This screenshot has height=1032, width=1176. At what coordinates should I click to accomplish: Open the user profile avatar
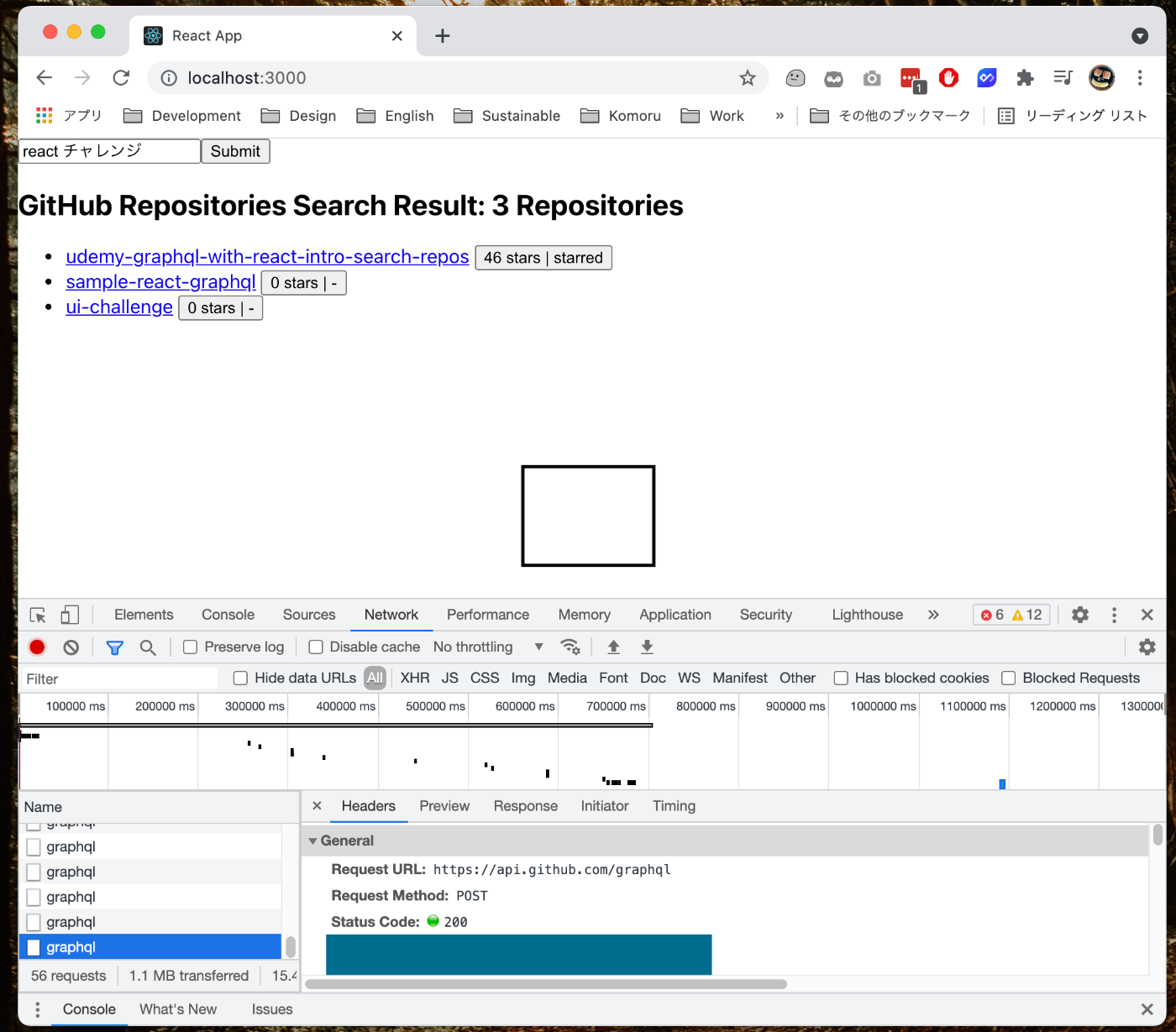1101,78
